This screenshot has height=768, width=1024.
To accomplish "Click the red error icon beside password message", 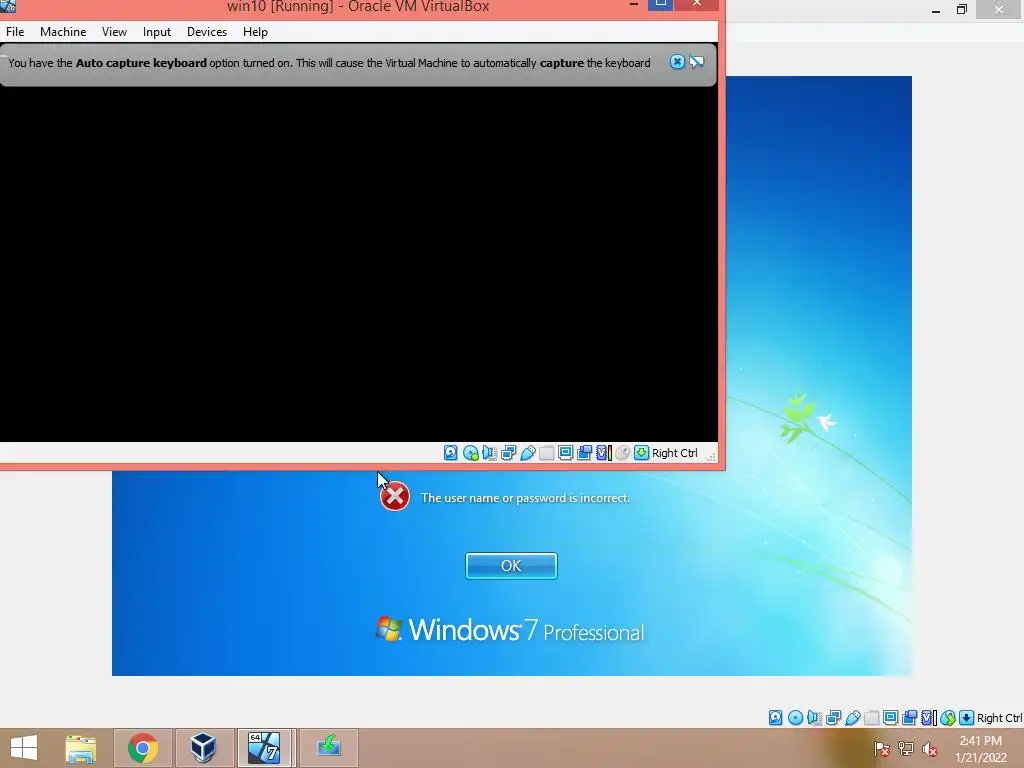I will [394, 496].
